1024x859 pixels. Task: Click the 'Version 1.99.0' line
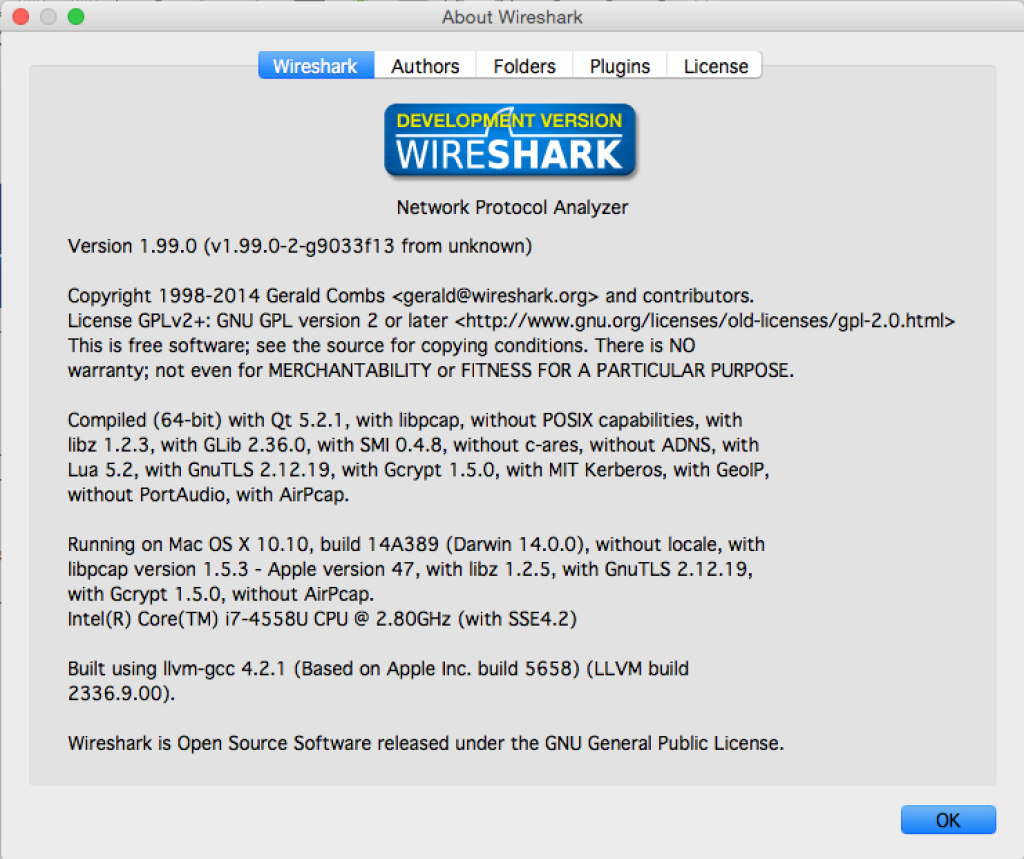tap(300, 246)
